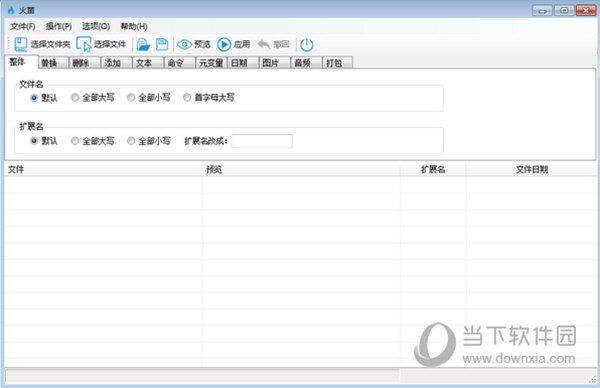Switch to the 打包 tab

tap(338, 63)
